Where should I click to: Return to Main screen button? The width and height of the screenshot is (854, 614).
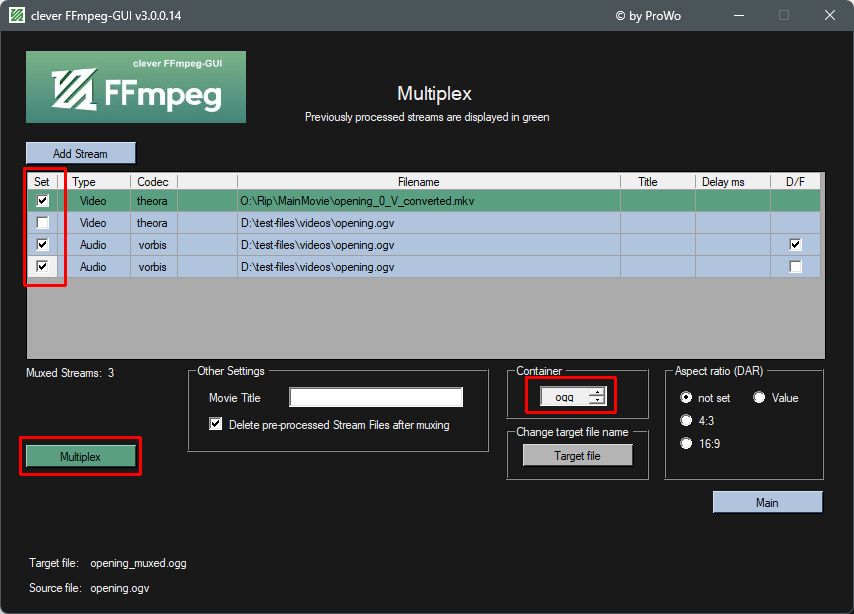coord(767,502)
